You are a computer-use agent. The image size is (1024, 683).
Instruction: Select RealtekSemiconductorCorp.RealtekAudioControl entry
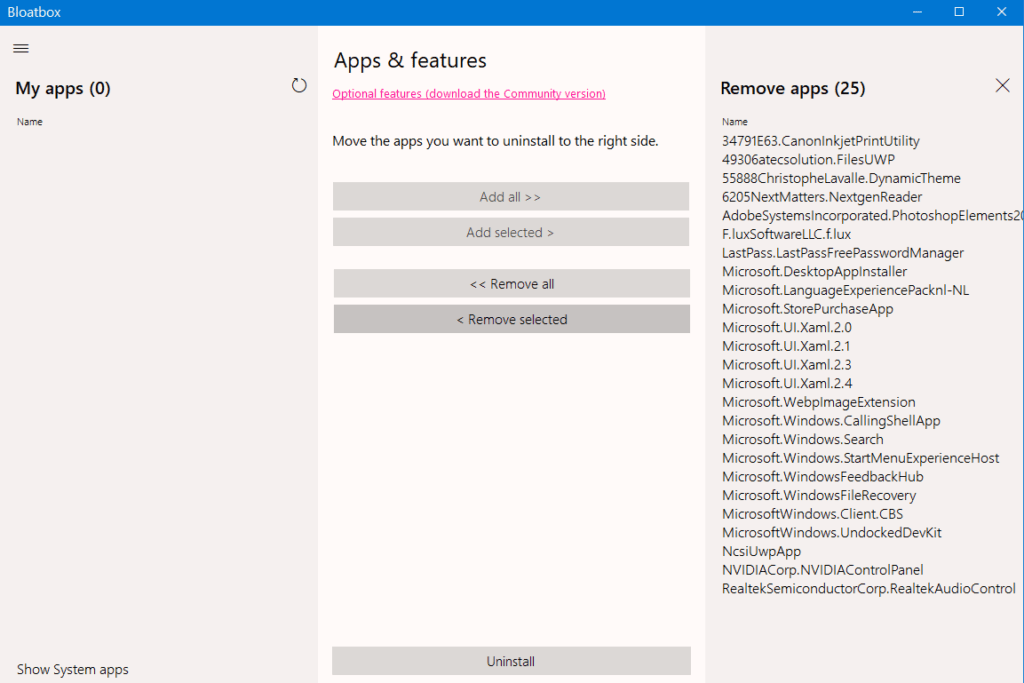point(869,588)
